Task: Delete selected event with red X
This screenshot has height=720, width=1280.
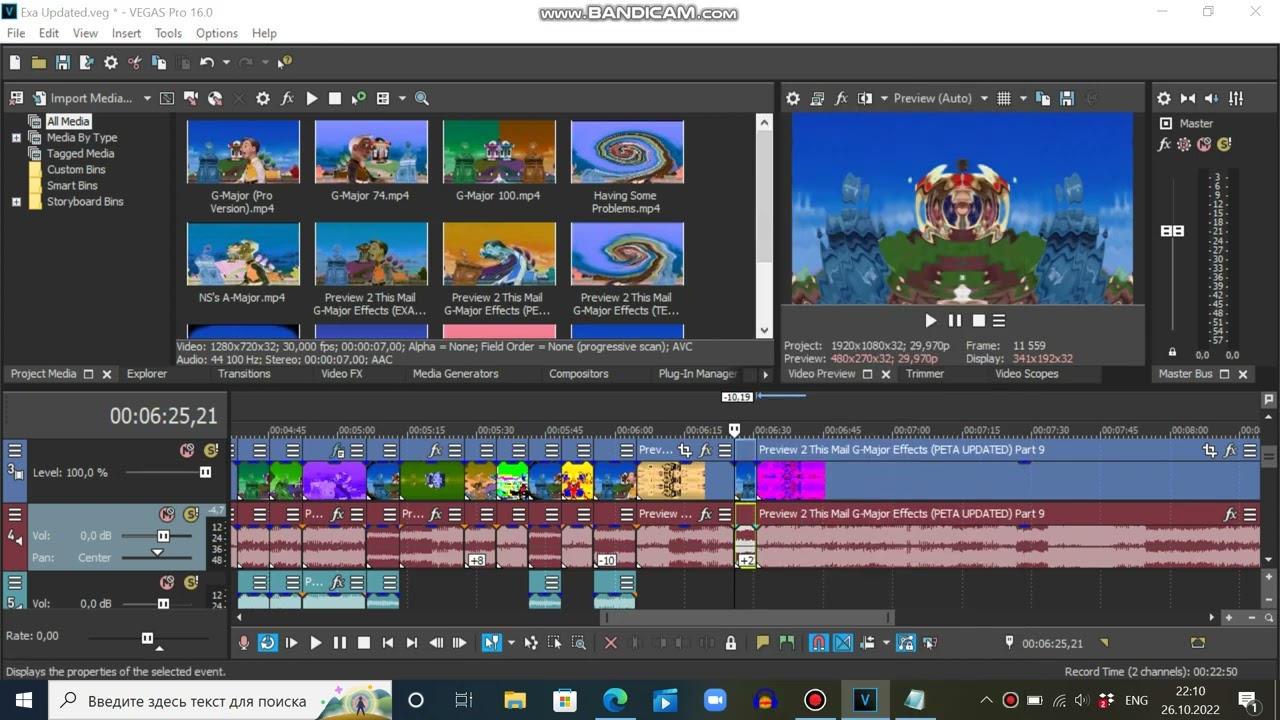Action: [610, 643]
